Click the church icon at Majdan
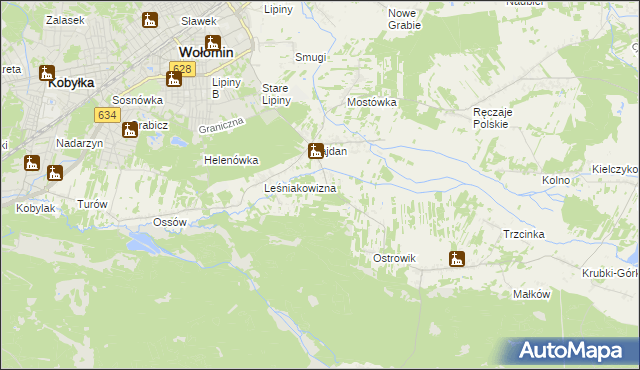 pyautogui.click(x=316, y=151)
